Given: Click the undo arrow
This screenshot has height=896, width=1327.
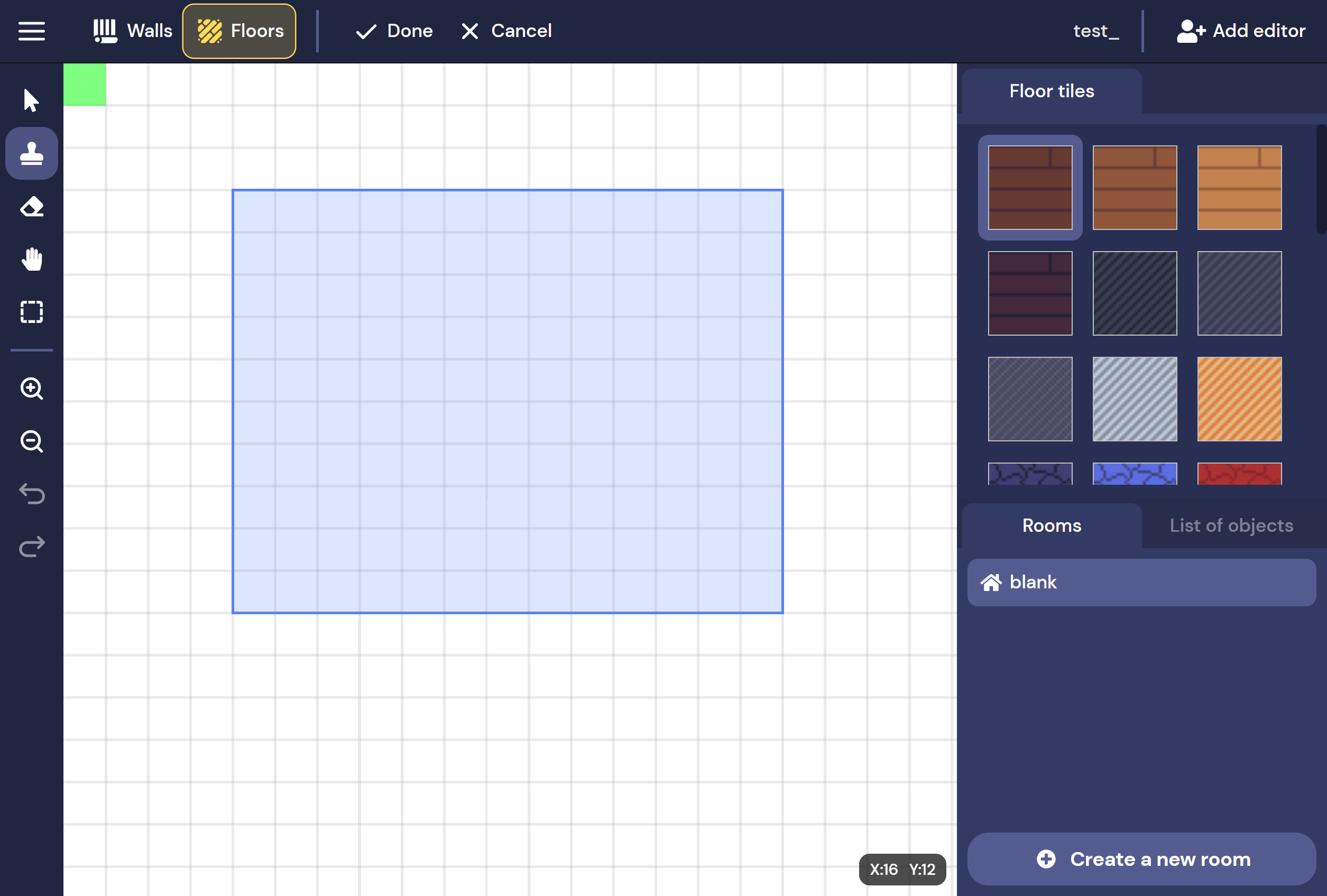Looking at the screenshot, I should [31, 494].
